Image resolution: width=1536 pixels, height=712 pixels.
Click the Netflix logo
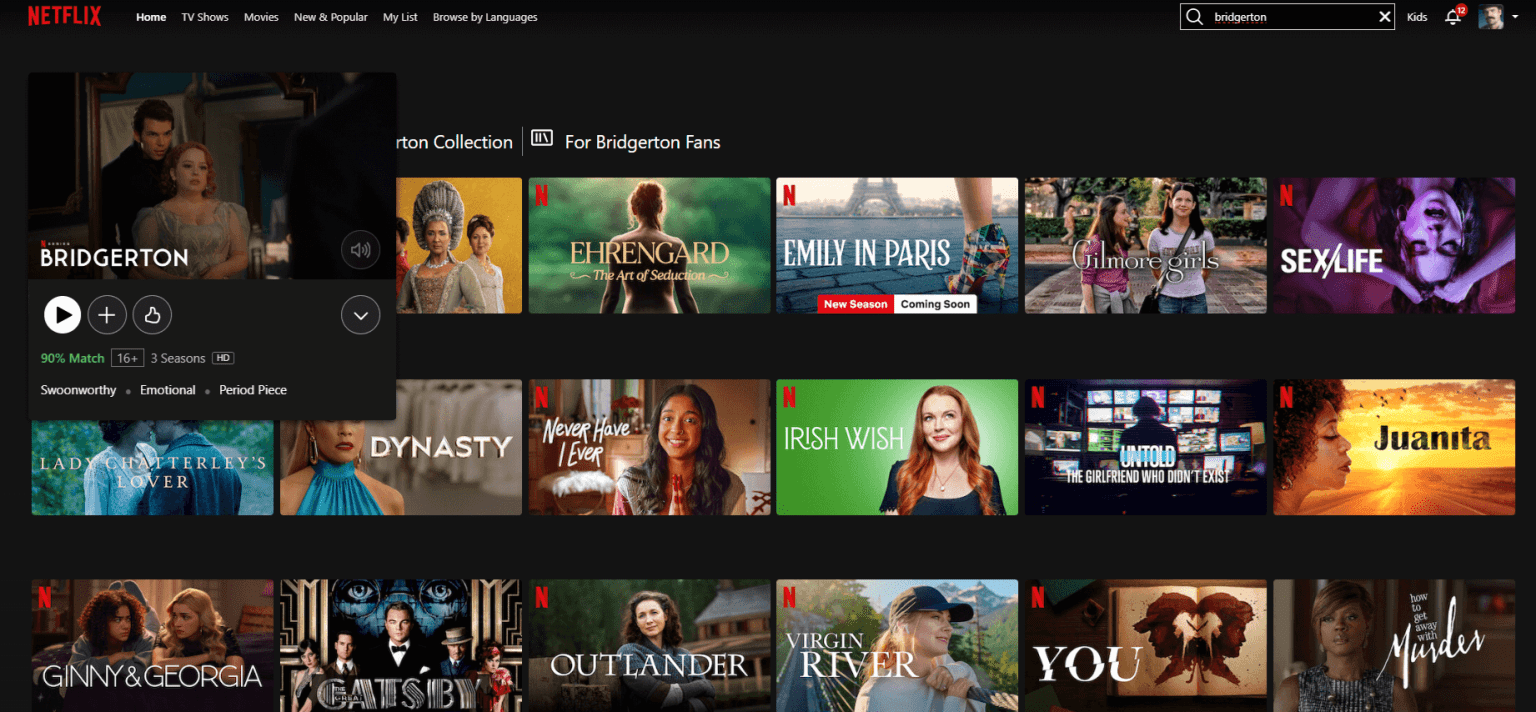(64, 16)
